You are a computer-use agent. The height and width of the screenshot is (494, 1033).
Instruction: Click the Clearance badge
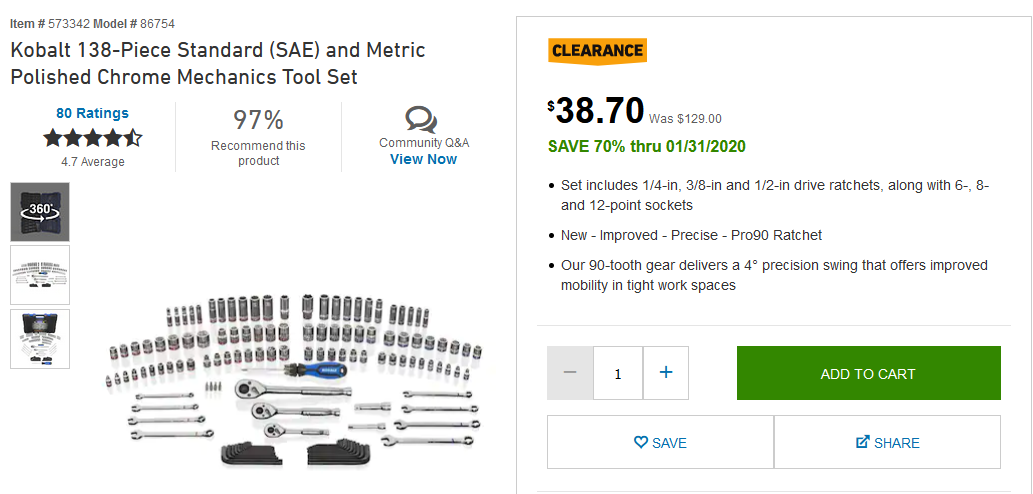point(597,51)
